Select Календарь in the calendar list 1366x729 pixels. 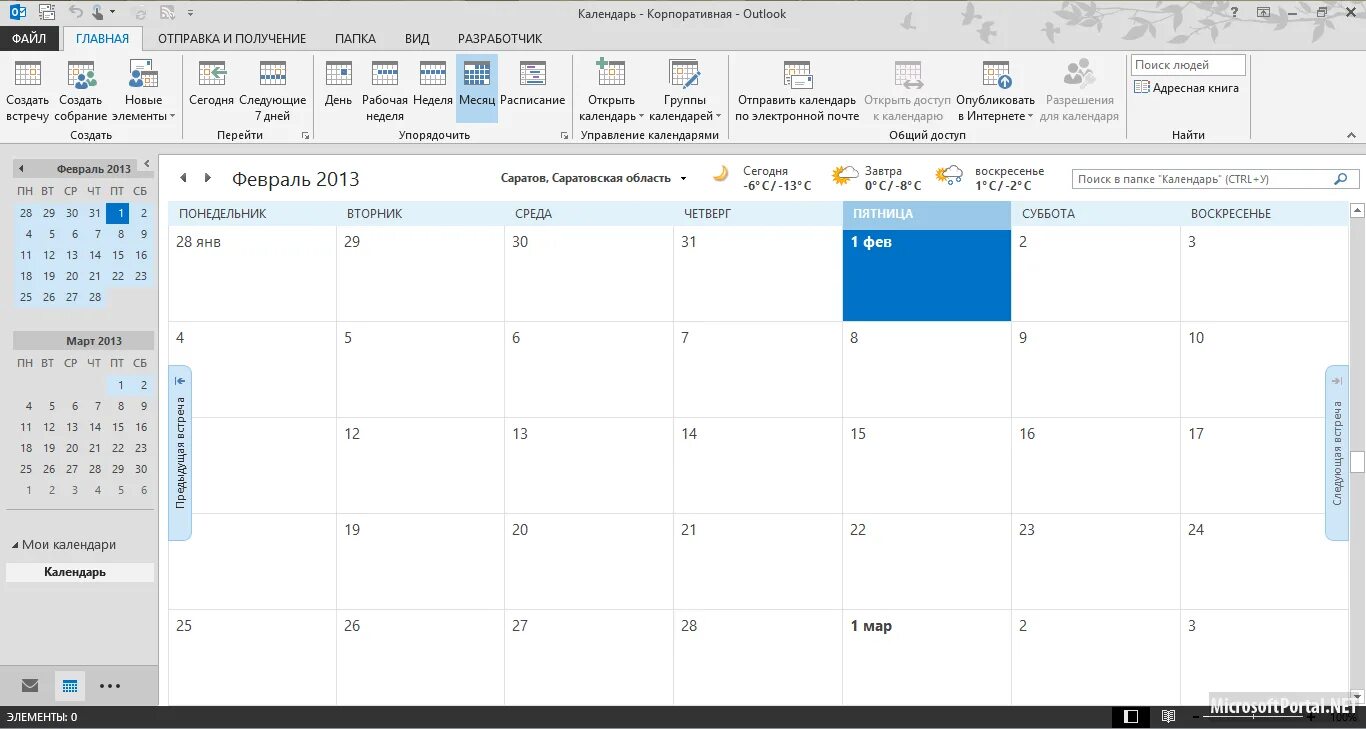point(80,572)
